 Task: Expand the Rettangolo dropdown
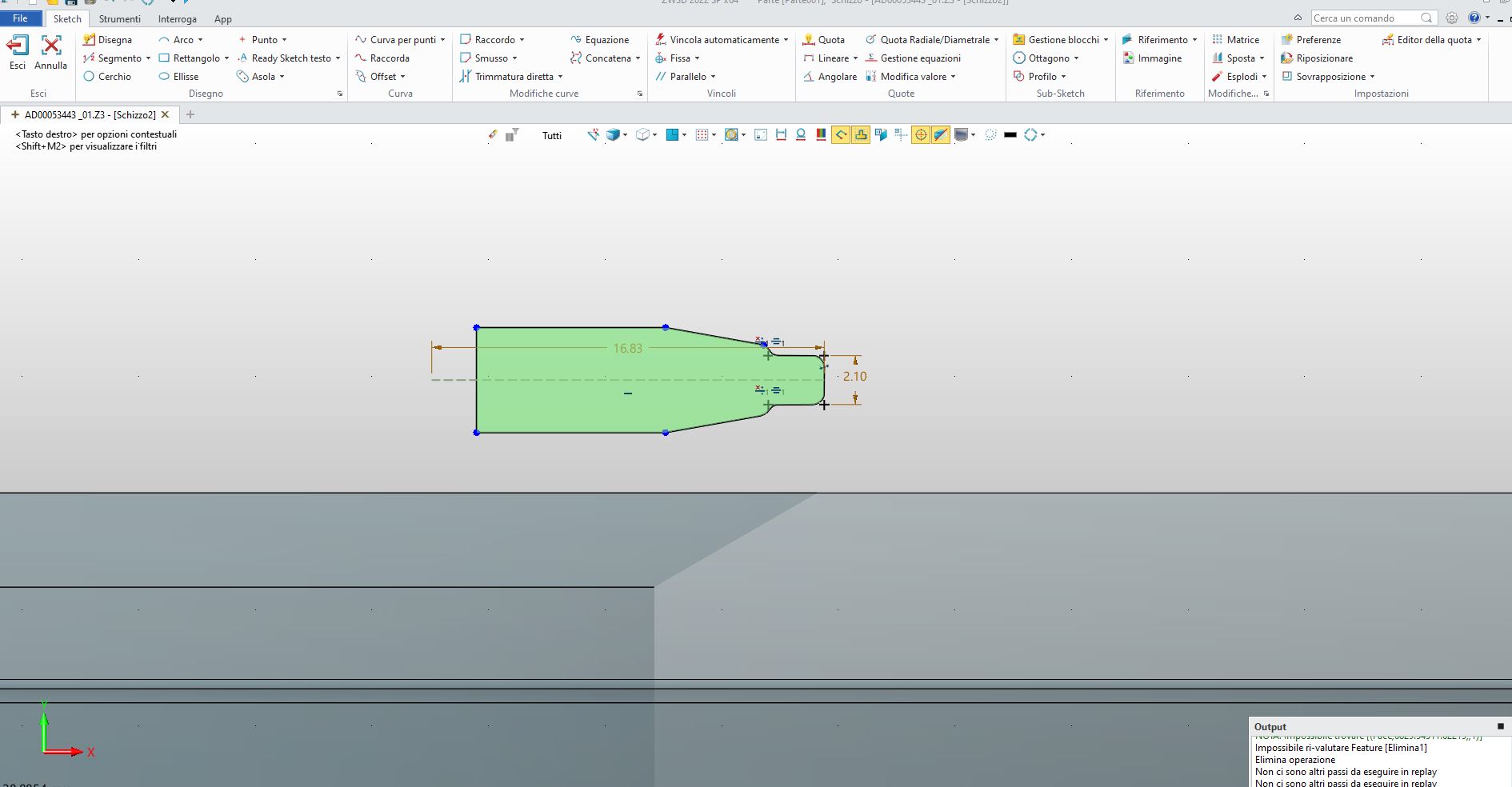click(226, 58)
